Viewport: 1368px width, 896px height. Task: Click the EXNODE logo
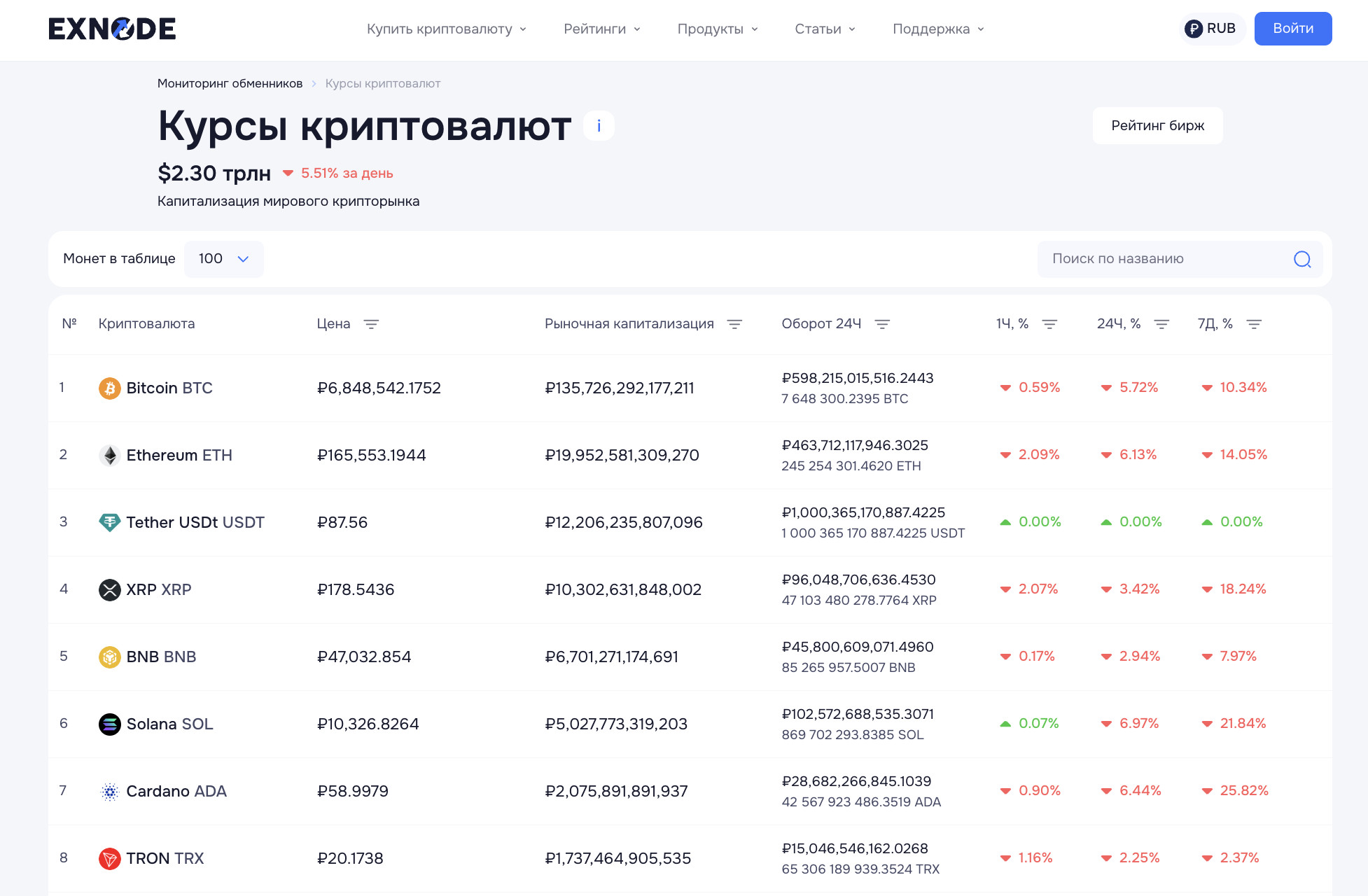112,29
